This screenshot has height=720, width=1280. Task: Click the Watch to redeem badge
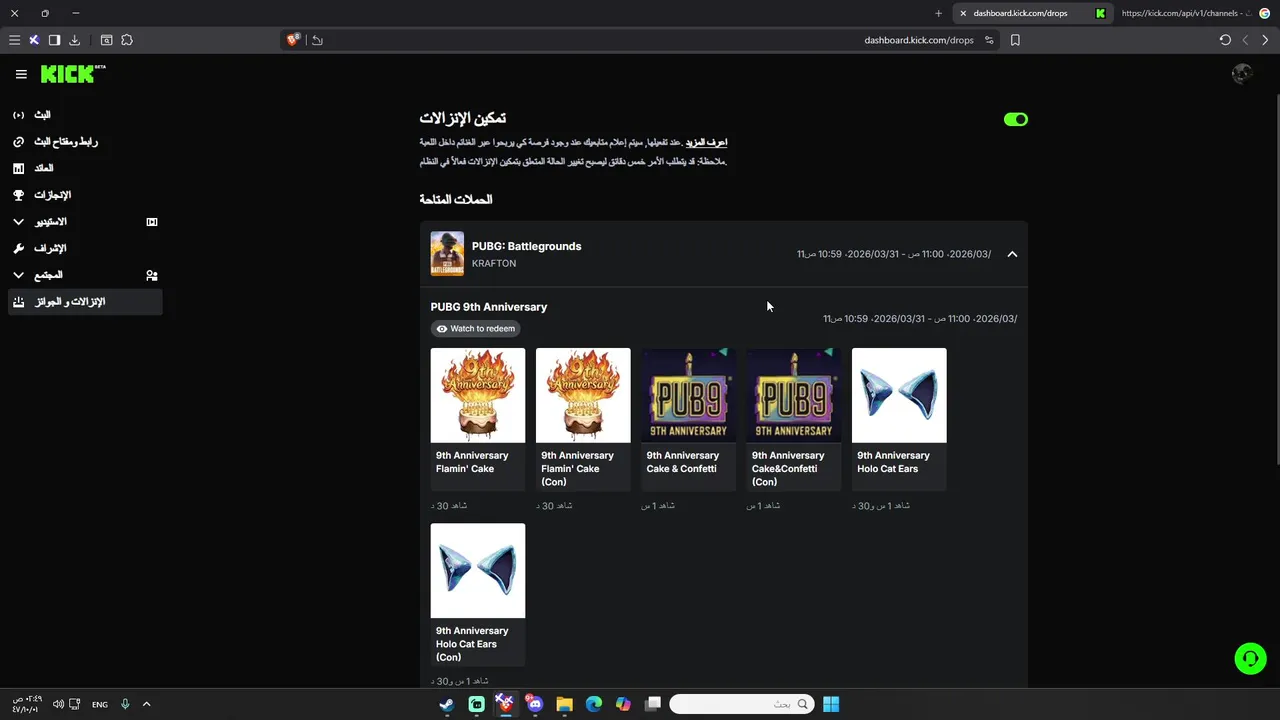pyautogui.click(x=476, y=328)
